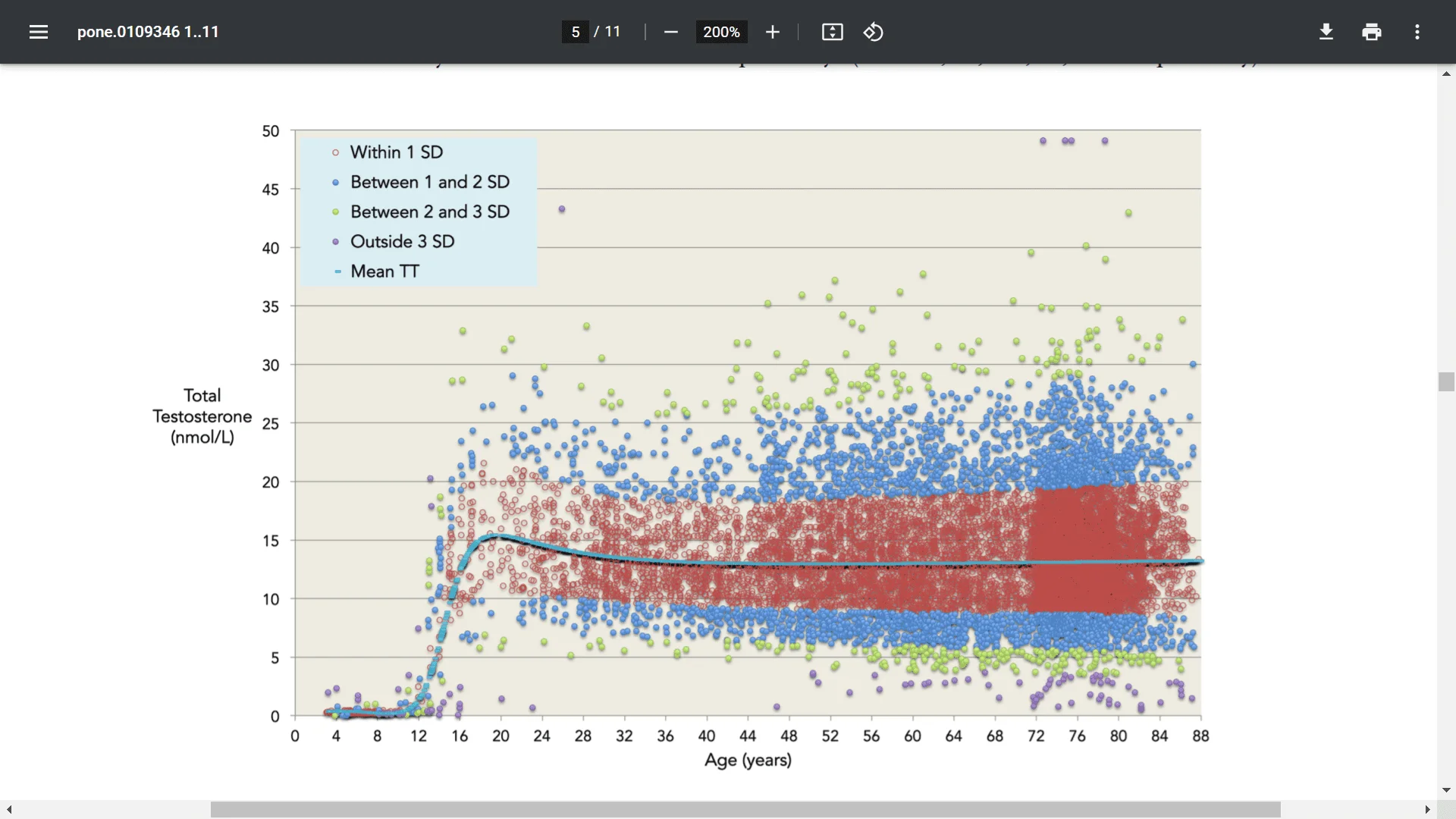This screenshot has width=1456, height=819.
Task: Click the total page count '/ 11'
Action: pos(607,32)
